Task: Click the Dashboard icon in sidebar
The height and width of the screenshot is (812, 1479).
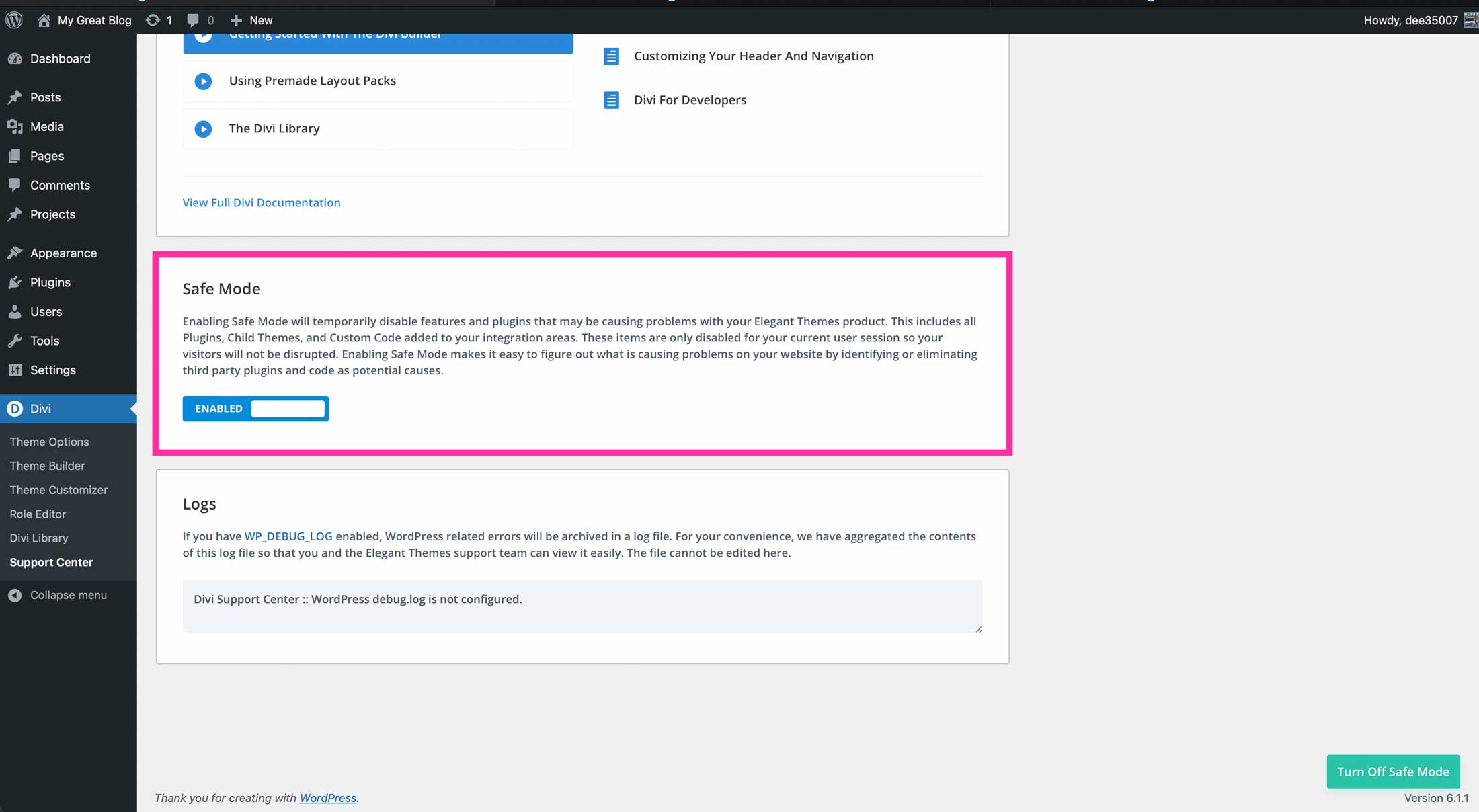Action: click(x=14, y=58)
